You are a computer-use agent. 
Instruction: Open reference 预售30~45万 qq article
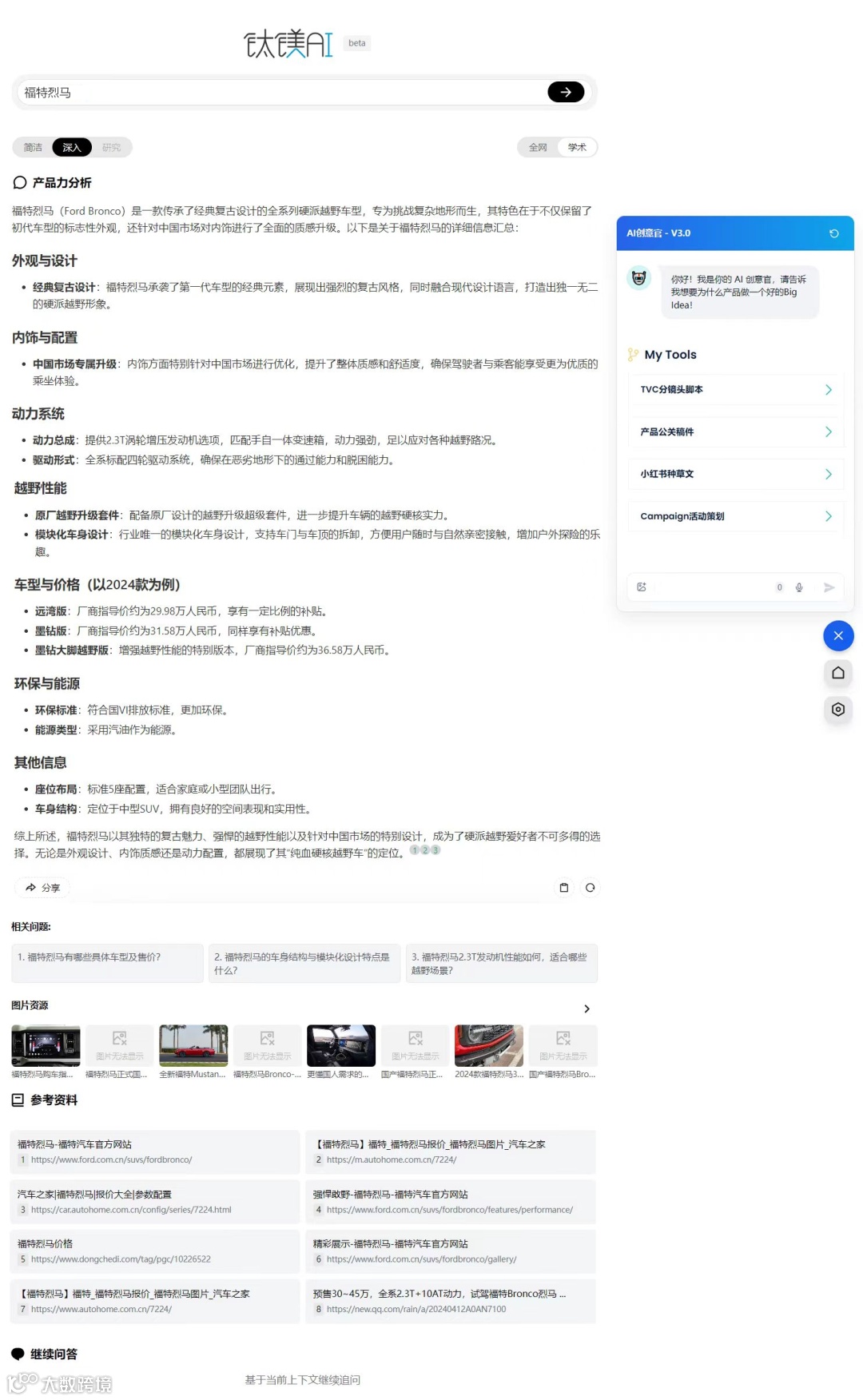click(451, 1302)
